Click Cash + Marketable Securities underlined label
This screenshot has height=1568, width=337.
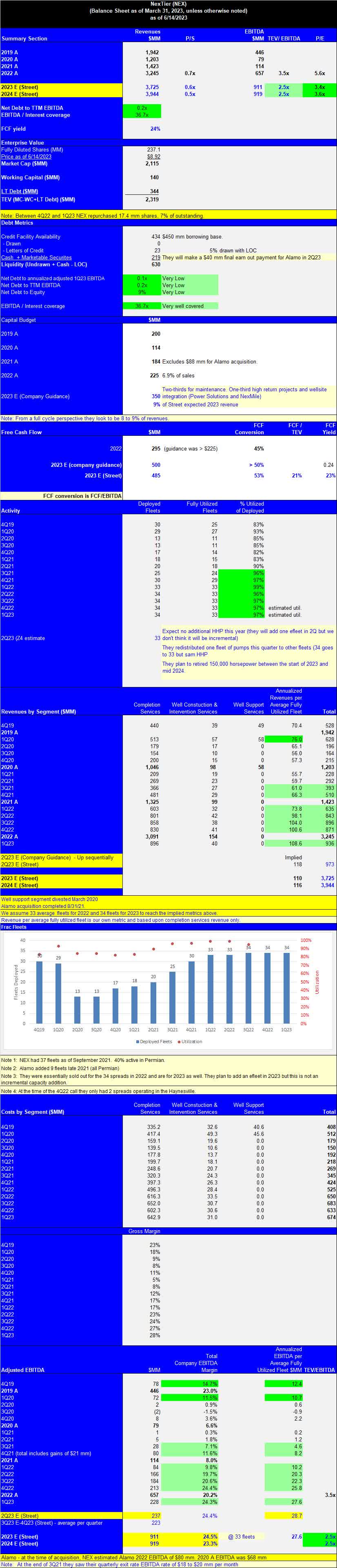[x=36, y=257]
